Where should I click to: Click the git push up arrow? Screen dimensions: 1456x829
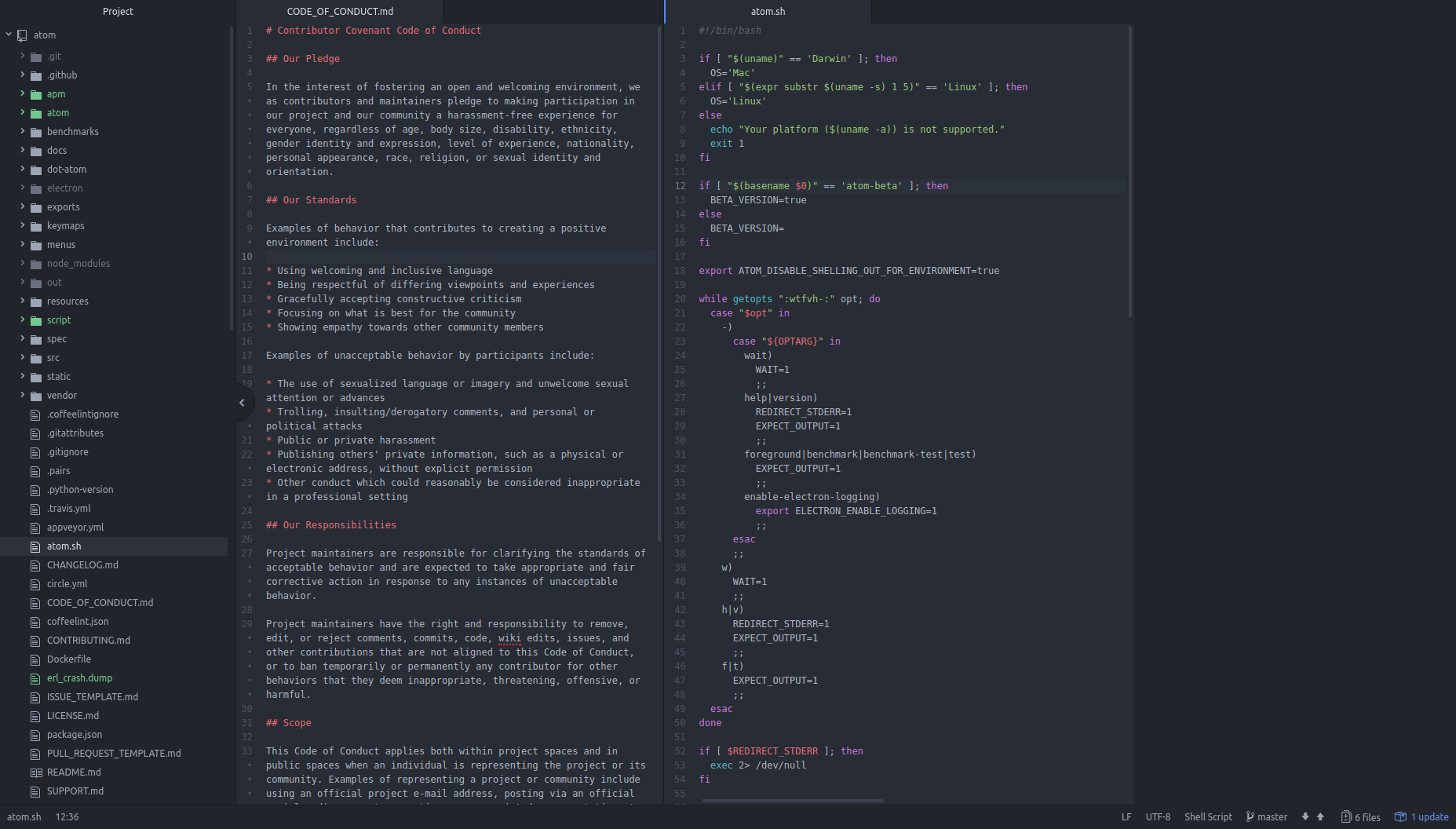[x=1320, y=816]
